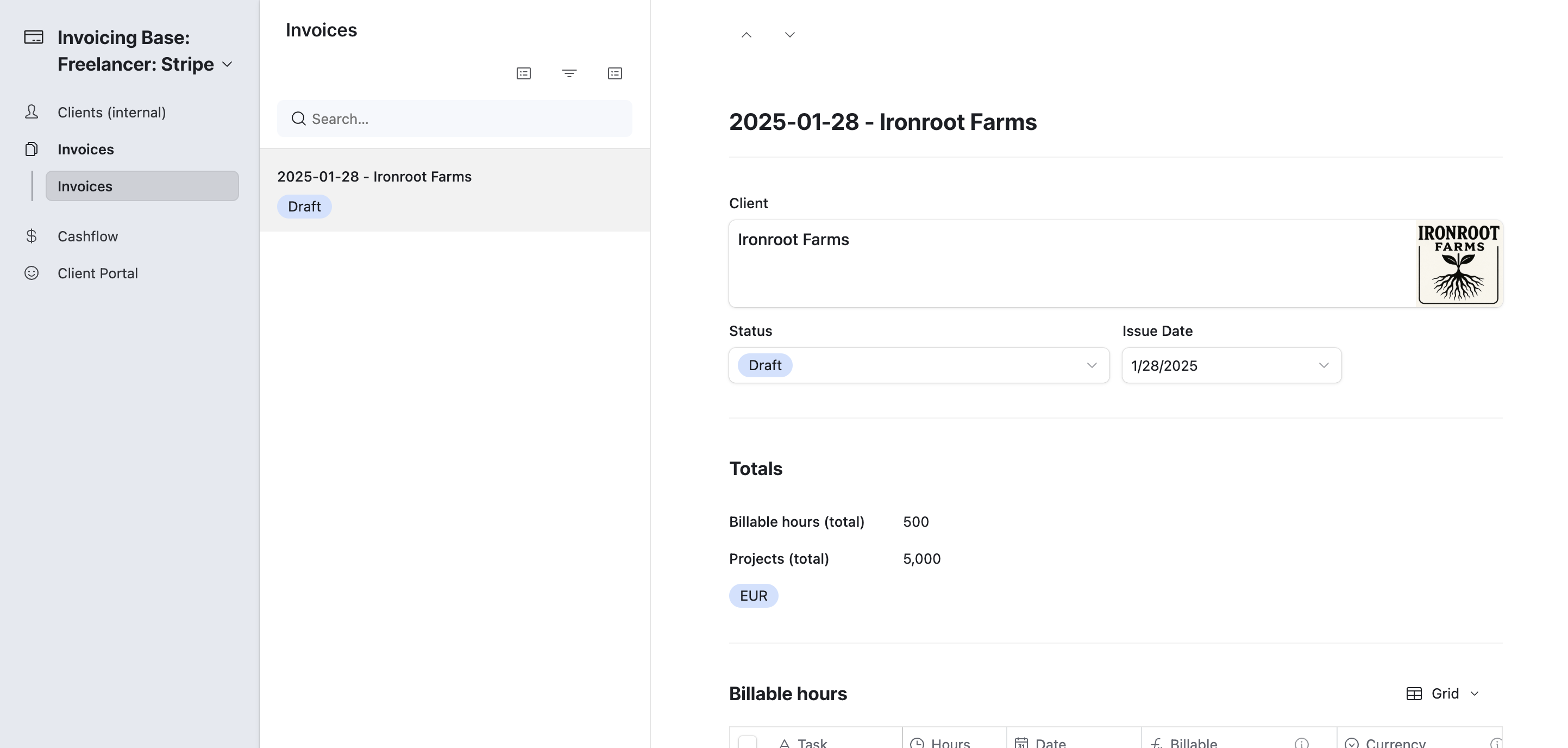Click the next record down arrow
1568x748 pixels.
click(x=789, y=35)
